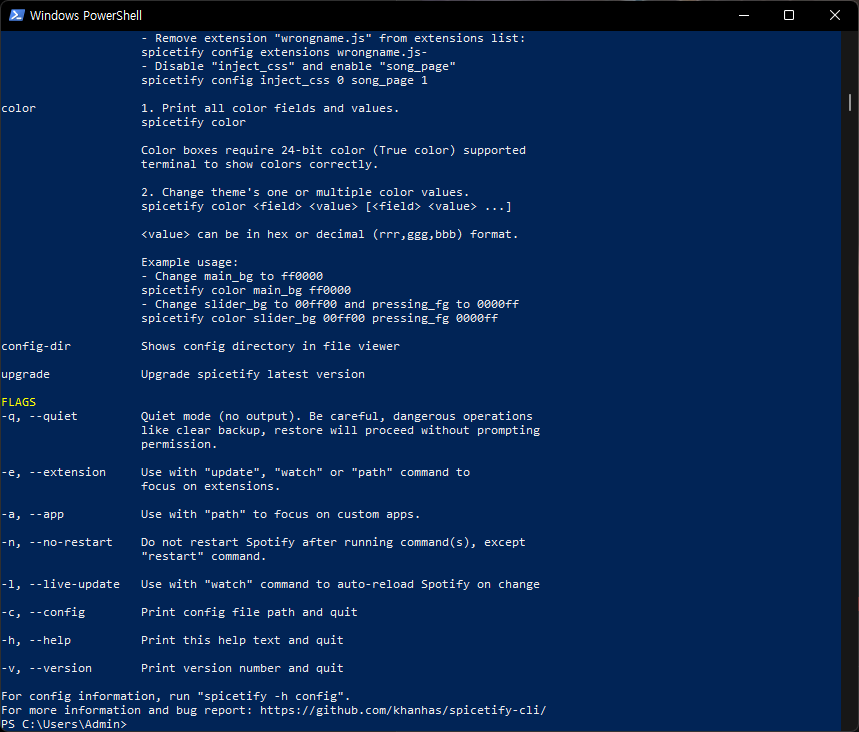The width and height of the screenshot is (859, 732).
Task: Click the yellow FLAGS heading
Action: [x=19, y=402]
